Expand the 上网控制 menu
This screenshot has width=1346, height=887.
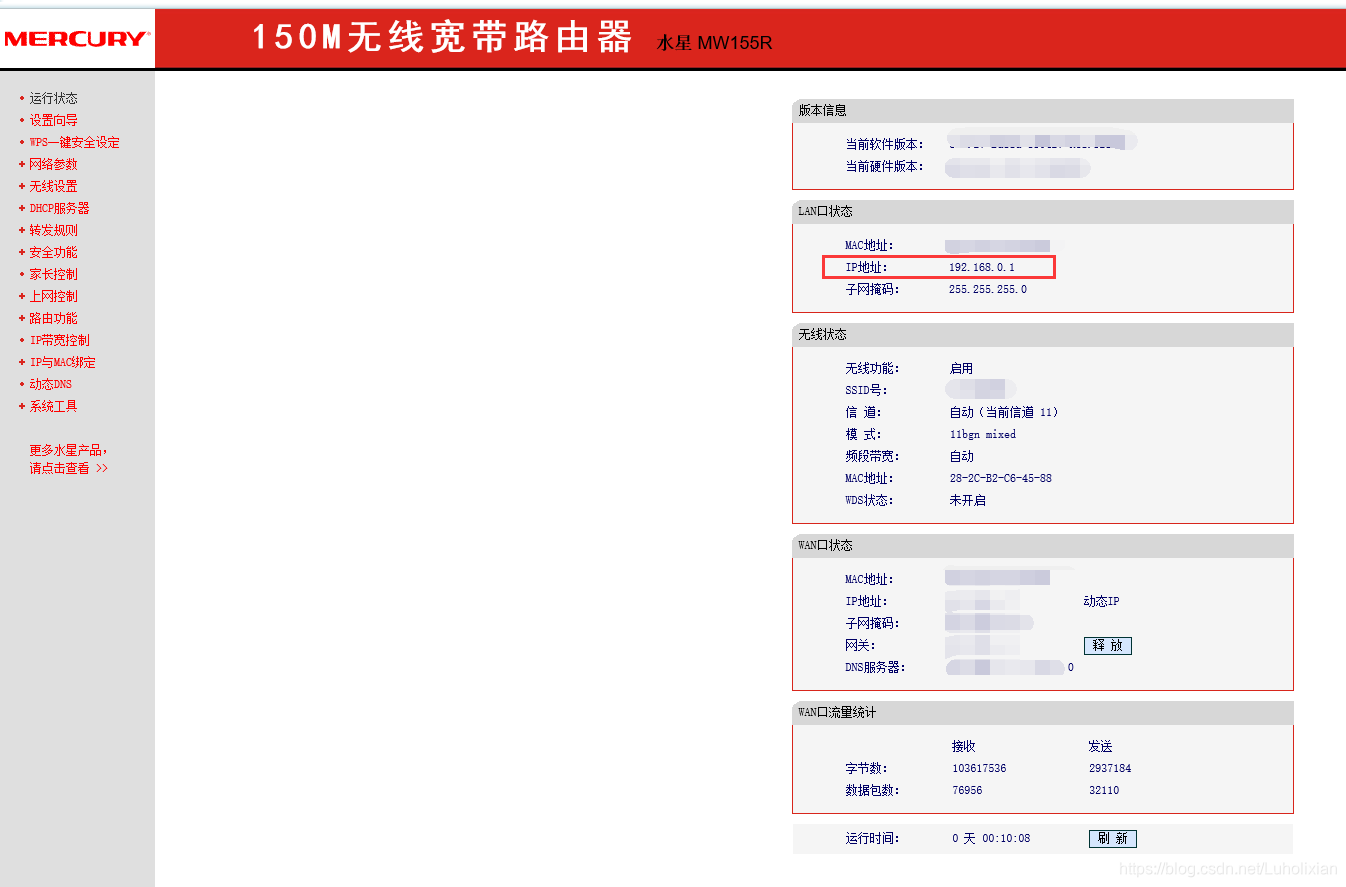coord(53,296)
